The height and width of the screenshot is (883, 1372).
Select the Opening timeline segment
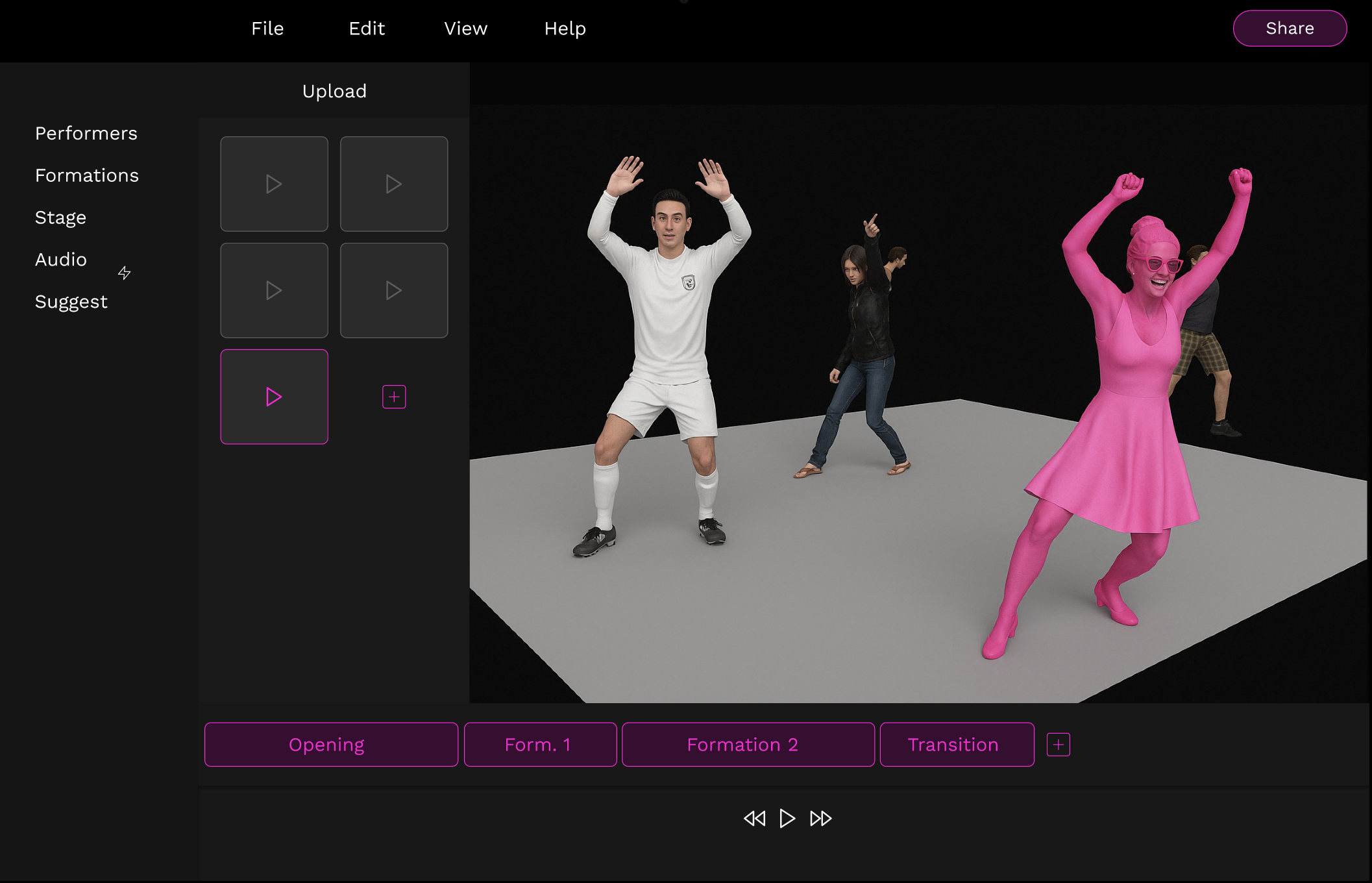(x=331, y=745)
